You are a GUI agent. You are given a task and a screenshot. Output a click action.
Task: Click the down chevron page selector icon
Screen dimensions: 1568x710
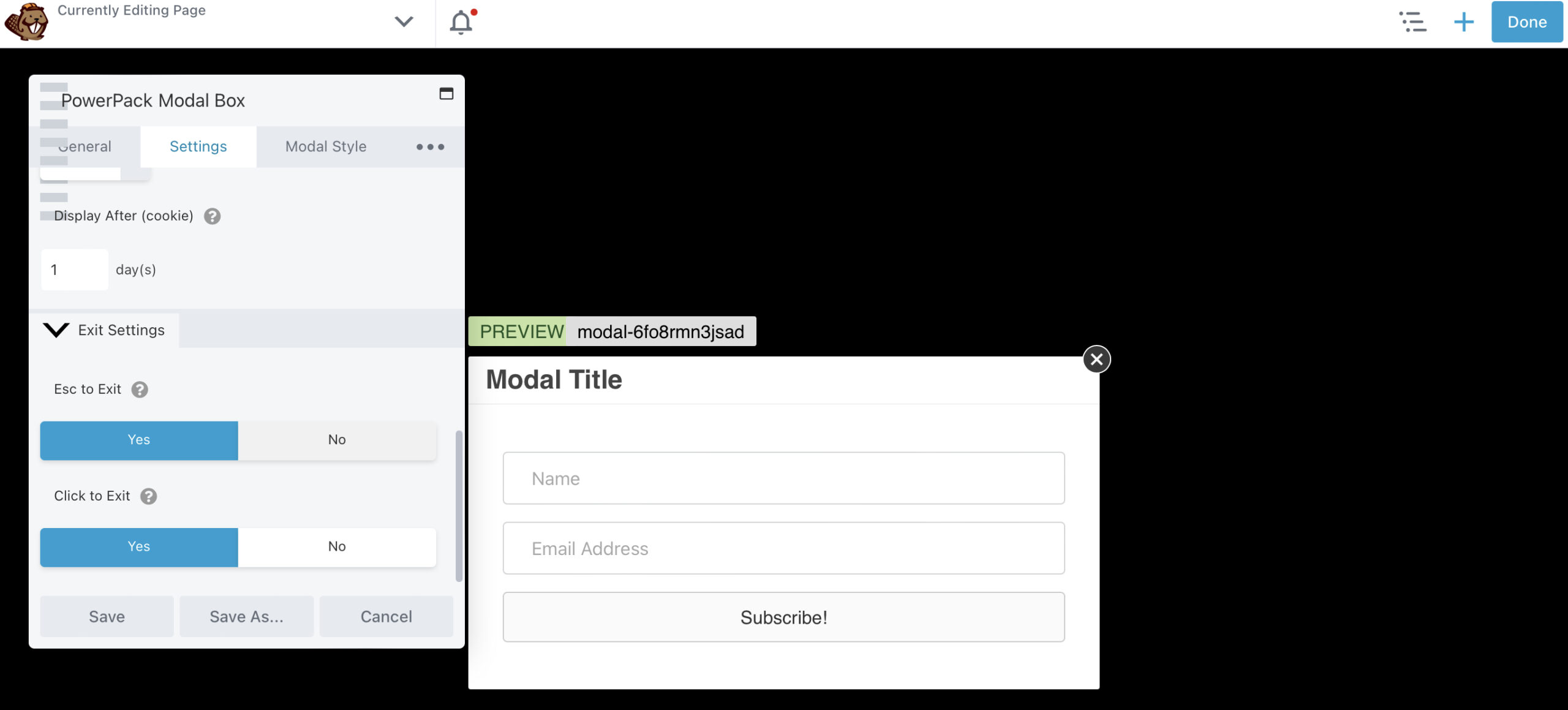[403, 22]
